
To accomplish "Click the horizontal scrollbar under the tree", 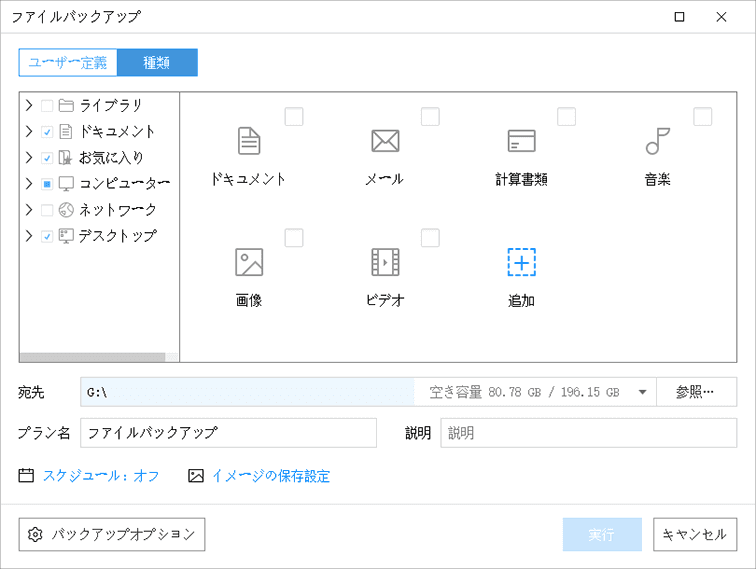I will coord(92,357).
